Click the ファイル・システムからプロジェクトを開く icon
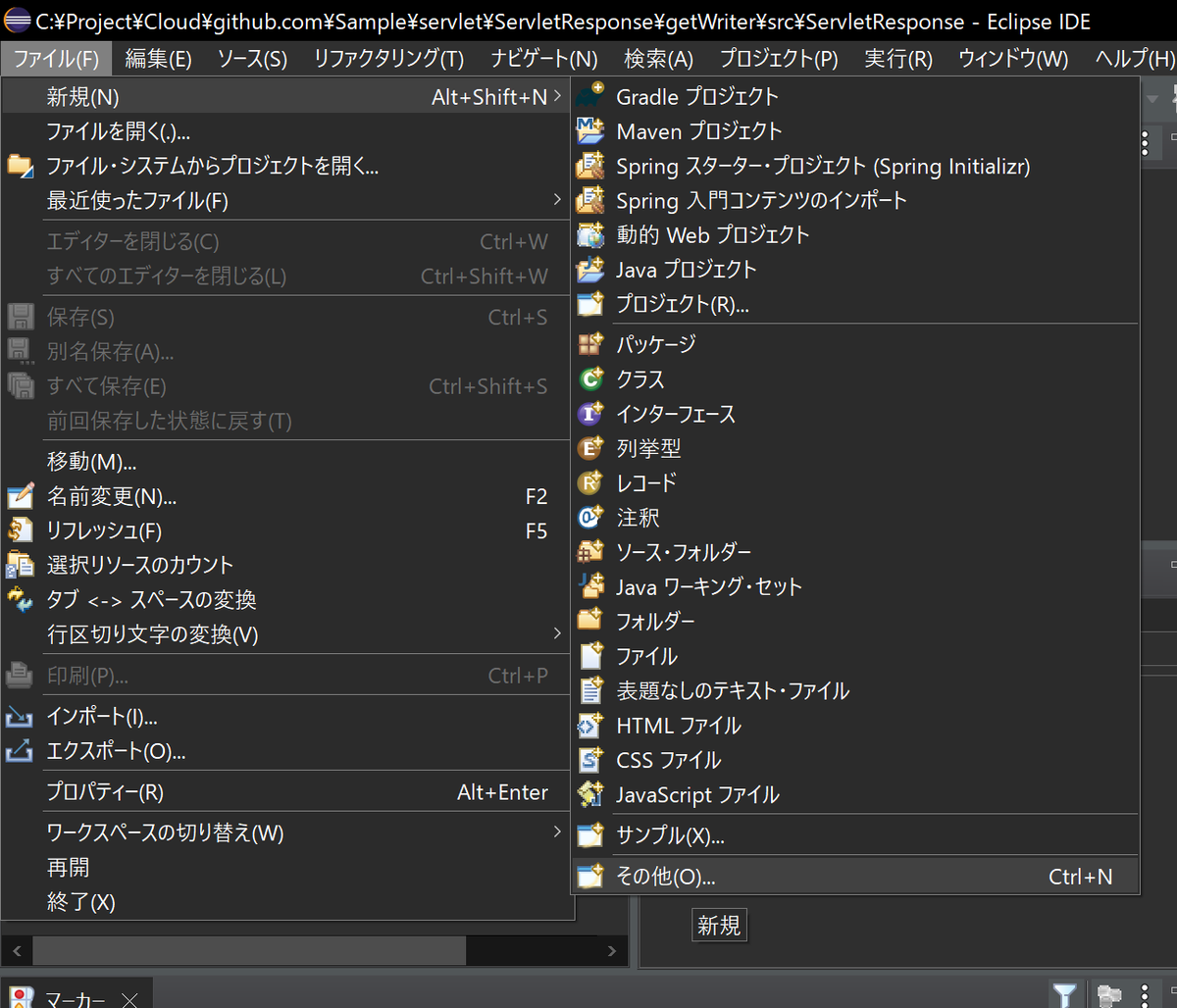Viewport: 1177px width, 1008px height. tap(21, 165)
